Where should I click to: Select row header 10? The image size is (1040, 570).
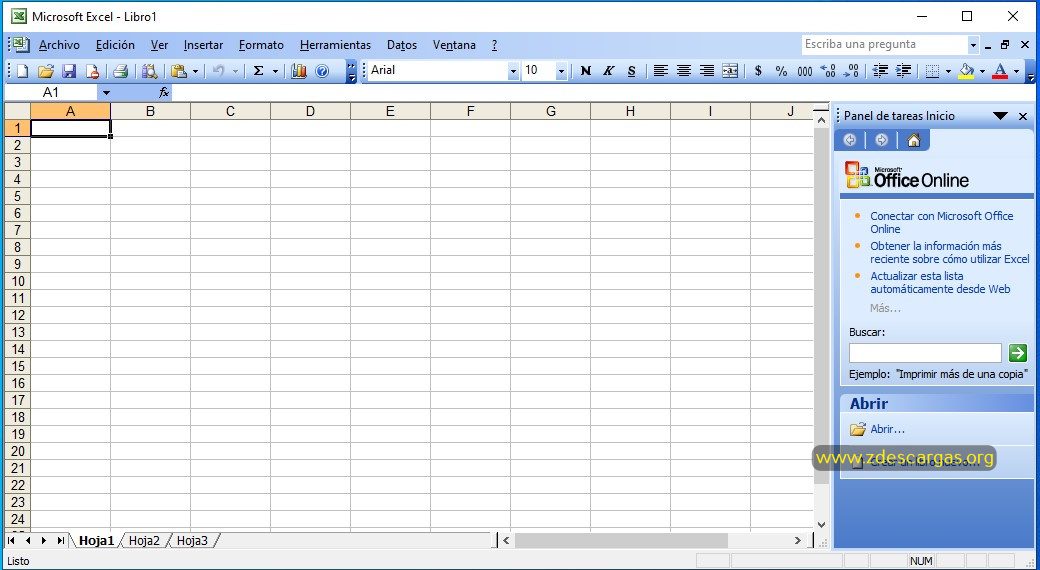(x=17, y=281)
